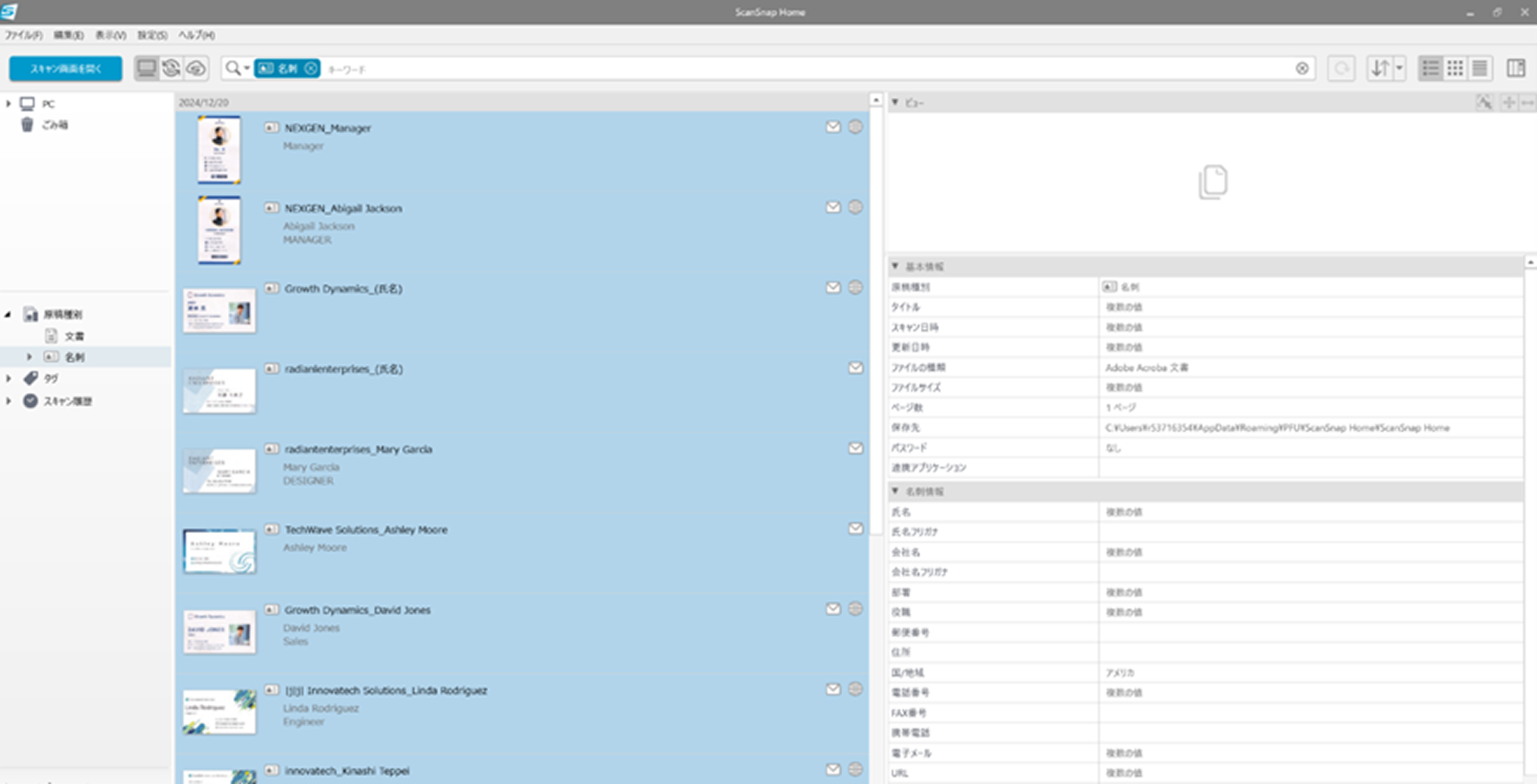Click the search magnifier icon
The height and width of the screenshot is (784, 1537).
(x=233, y=69)
